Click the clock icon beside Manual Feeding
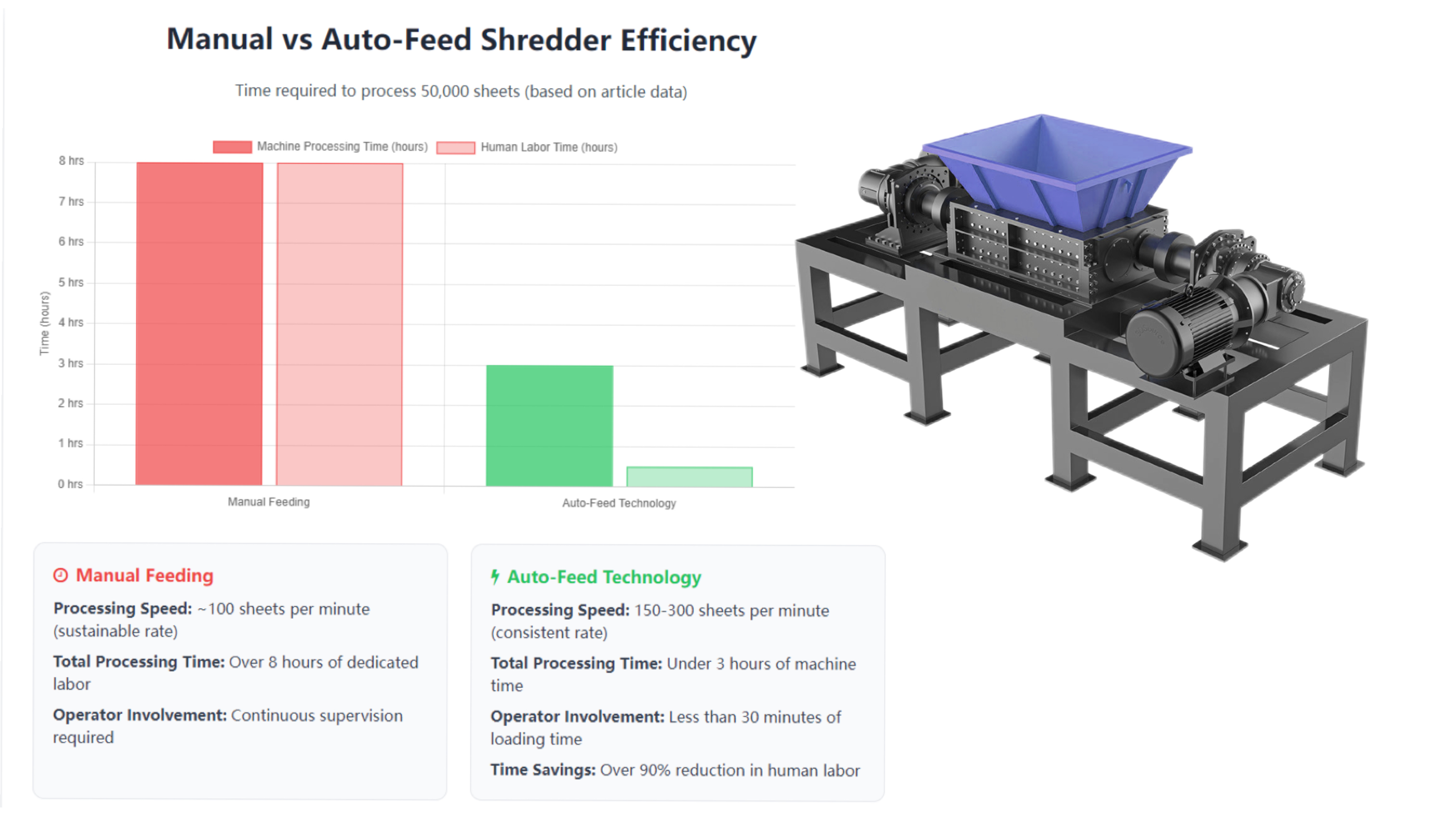 pyautogui.click(x=61, y=575)
